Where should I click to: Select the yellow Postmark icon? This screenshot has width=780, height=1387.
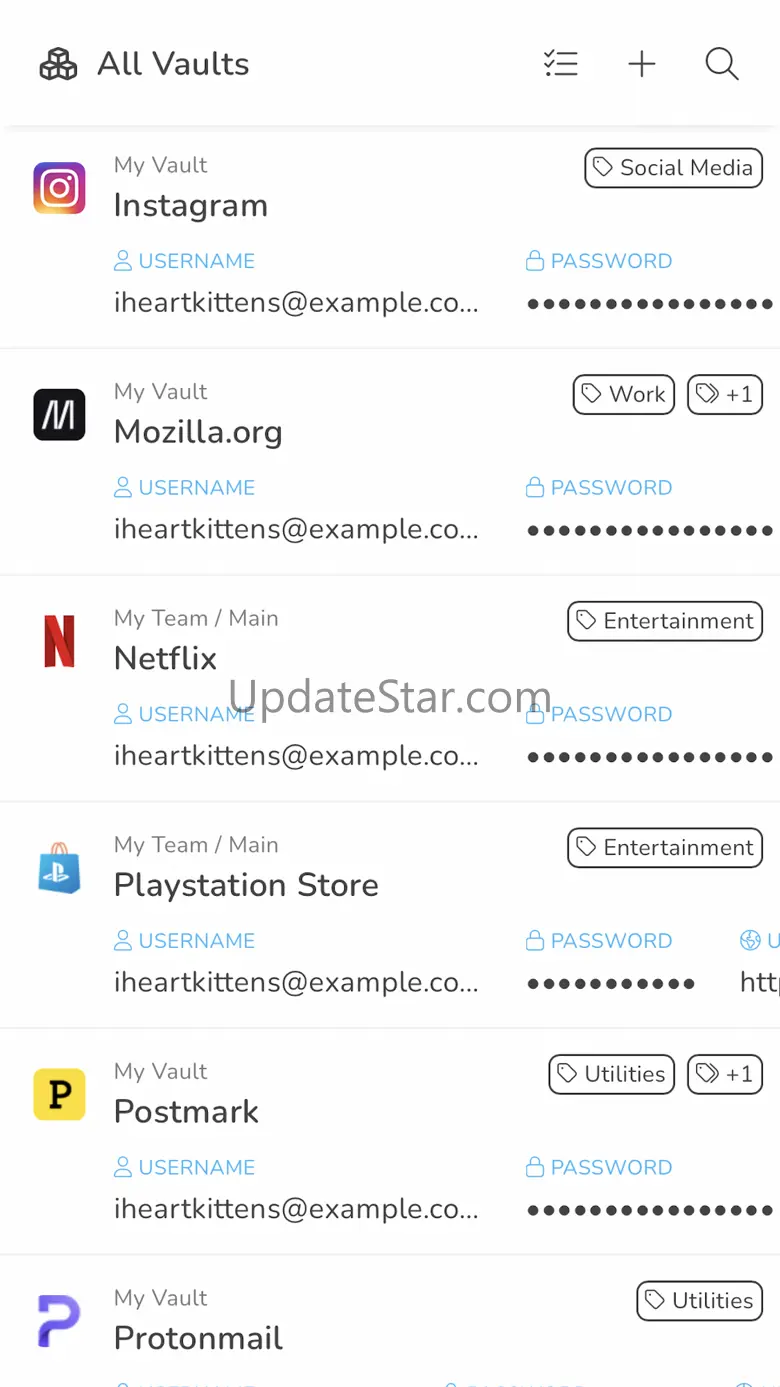[x=59, y=1094]
